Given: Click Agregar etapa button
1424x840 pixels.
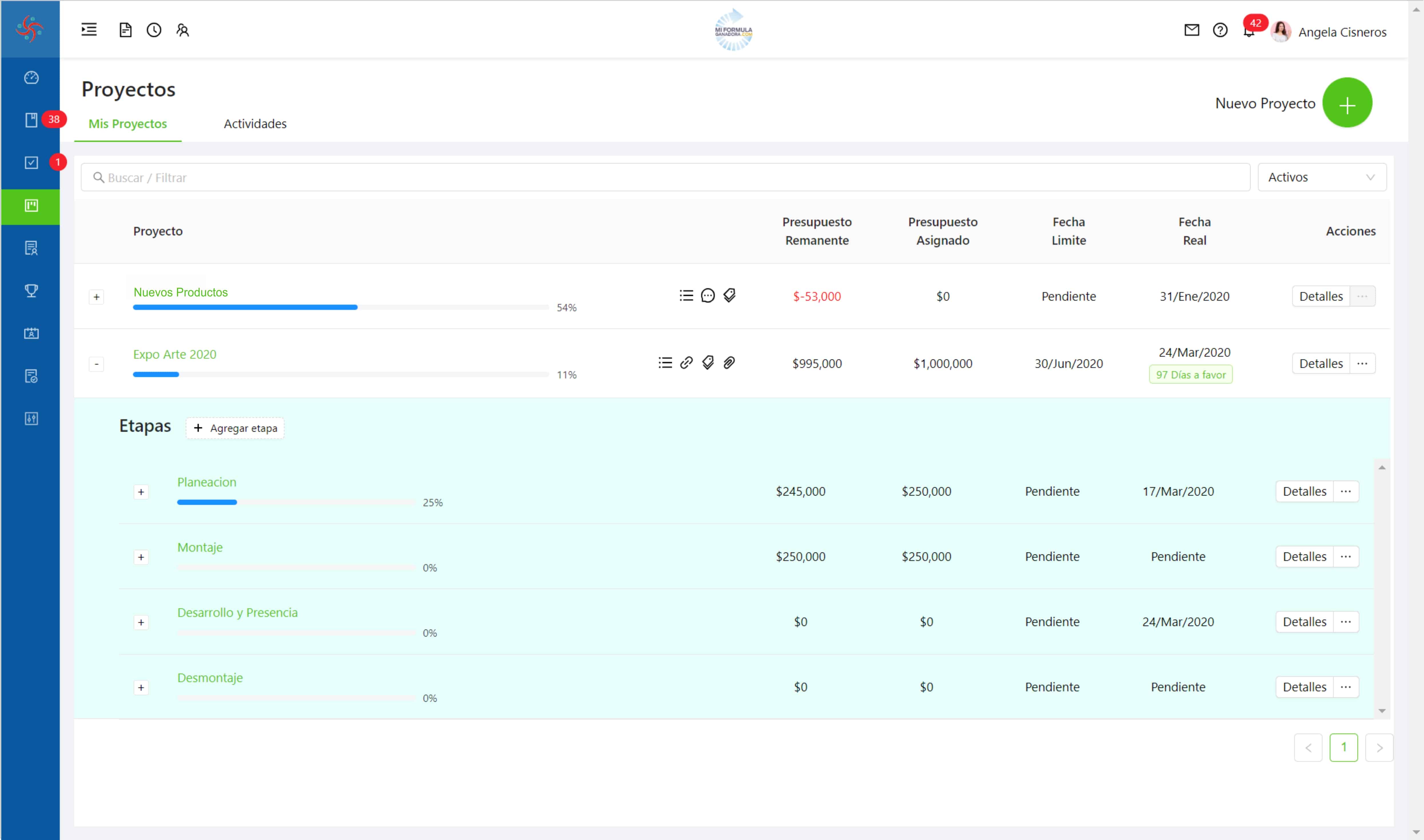Looking at the screenshot, I should pyautogui.click(x=235, y=428).
